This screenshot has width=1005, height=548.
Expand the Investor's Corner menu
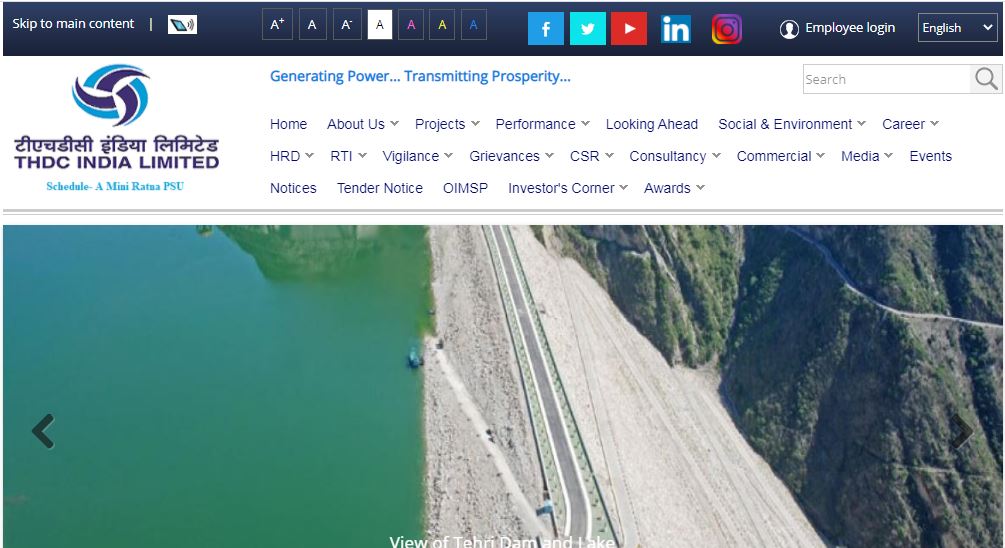pos(567,188)
